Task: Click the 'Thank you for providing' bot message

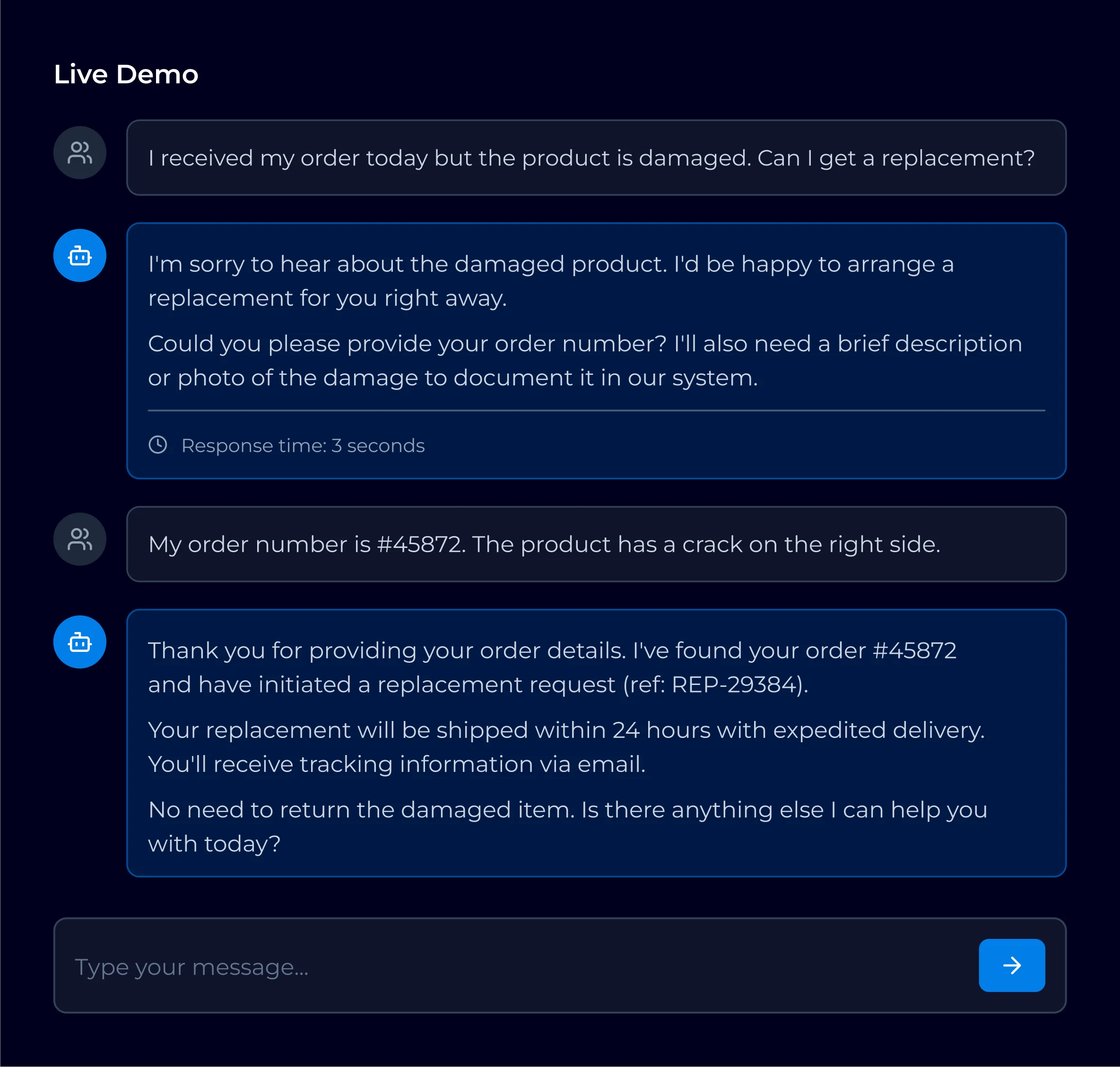Action: point(596,743)
